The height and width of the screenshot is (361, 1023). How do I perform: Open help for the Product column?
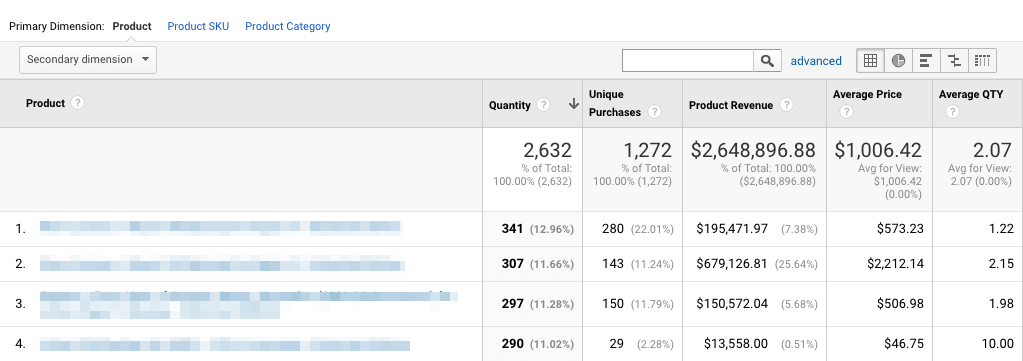click(78, 103)
